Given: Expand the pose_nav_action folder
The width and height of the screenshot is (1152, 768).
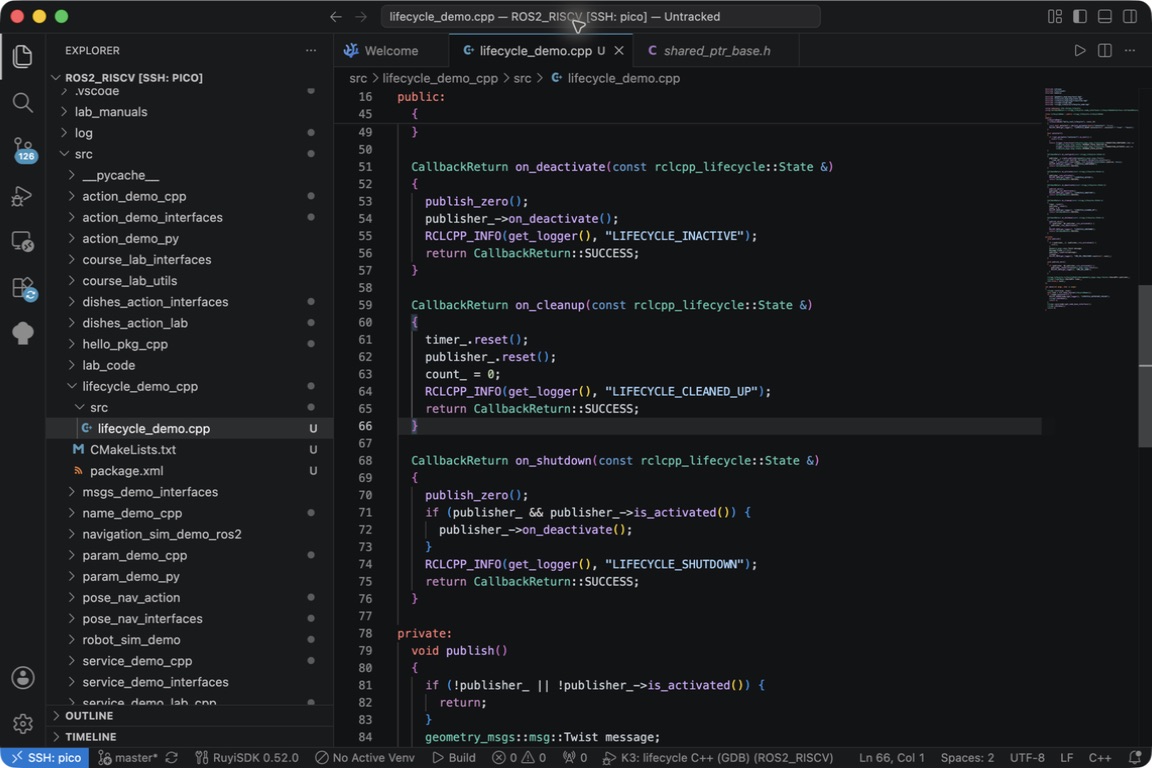Looking at the screenshot, I should pyautogui.click(x=190, y=598).
